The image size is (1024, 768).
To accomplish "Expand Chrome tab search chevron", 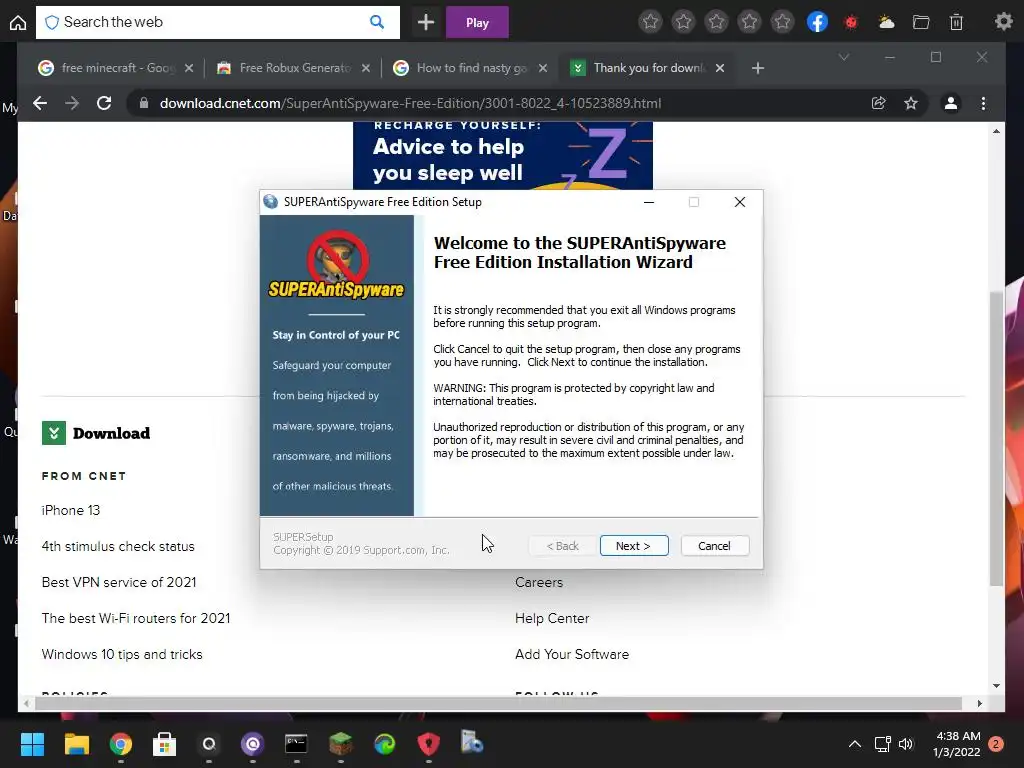I will pyautogui.click(x=844, y=57).
